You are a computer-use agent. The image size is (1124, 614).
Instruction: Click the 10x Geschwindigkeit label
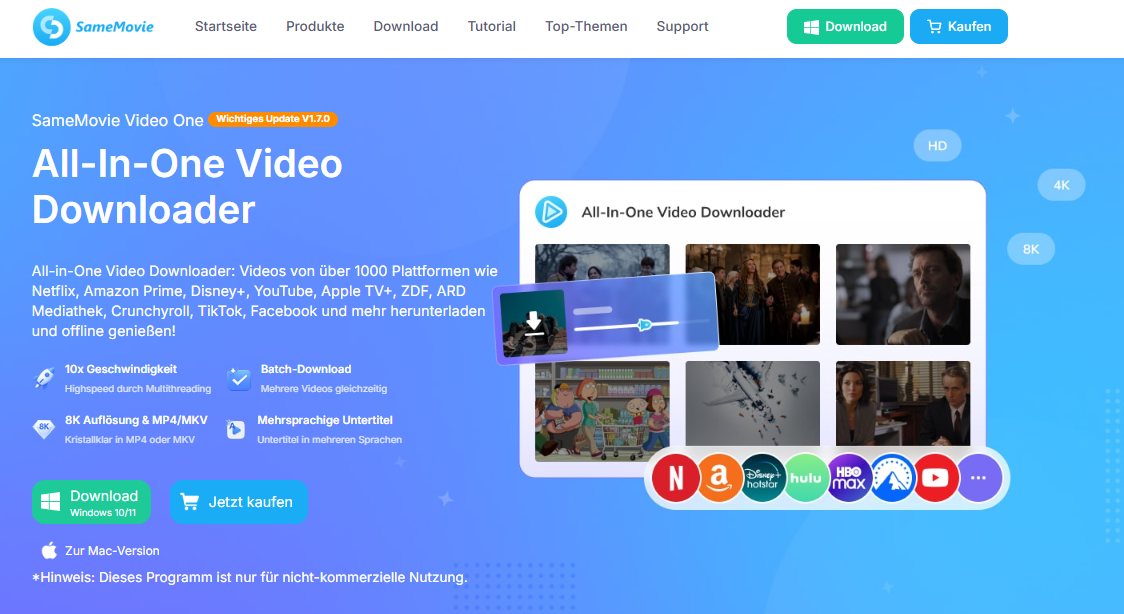pos(120,369)
